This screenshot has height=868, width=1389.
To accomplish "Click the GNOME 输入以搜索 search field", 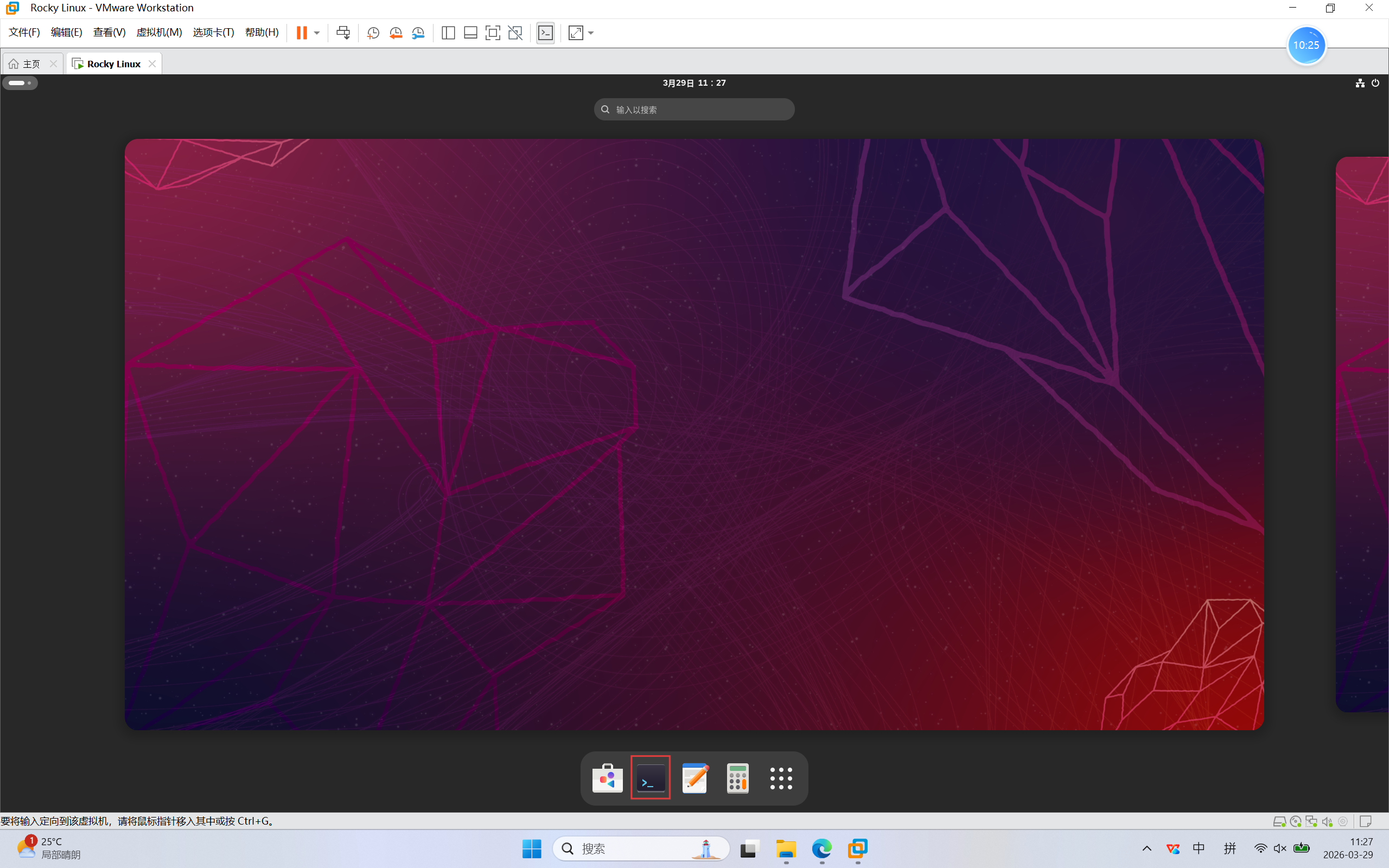I will pos(694,110).
